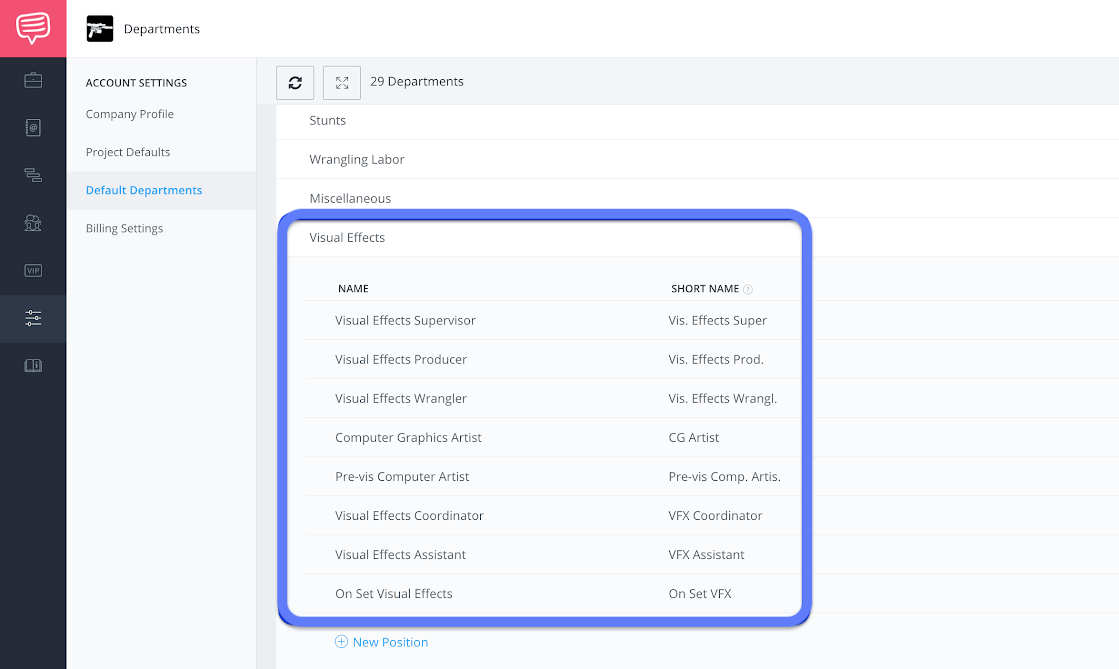The height and width of the screenshot is (669, 1119).
Task: Click the company logo thumbnail beside Departments
Action: 100,29
